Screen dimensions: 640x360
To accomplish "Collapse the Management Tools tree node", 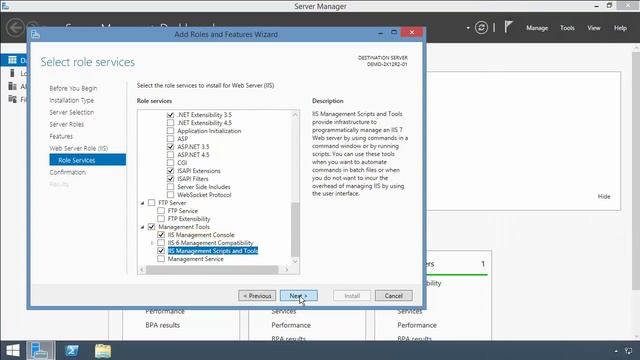I will (142, 227).
